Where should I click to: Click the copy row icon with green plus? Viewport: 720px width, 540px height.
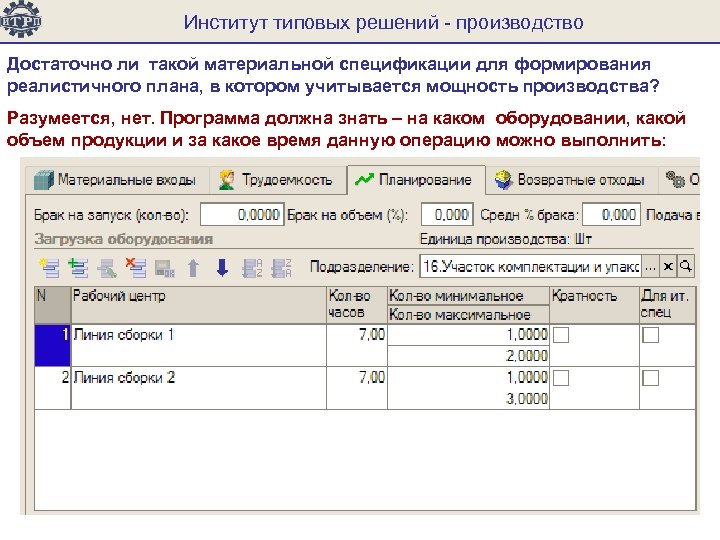pyautogui.click(x=79, y=268)
